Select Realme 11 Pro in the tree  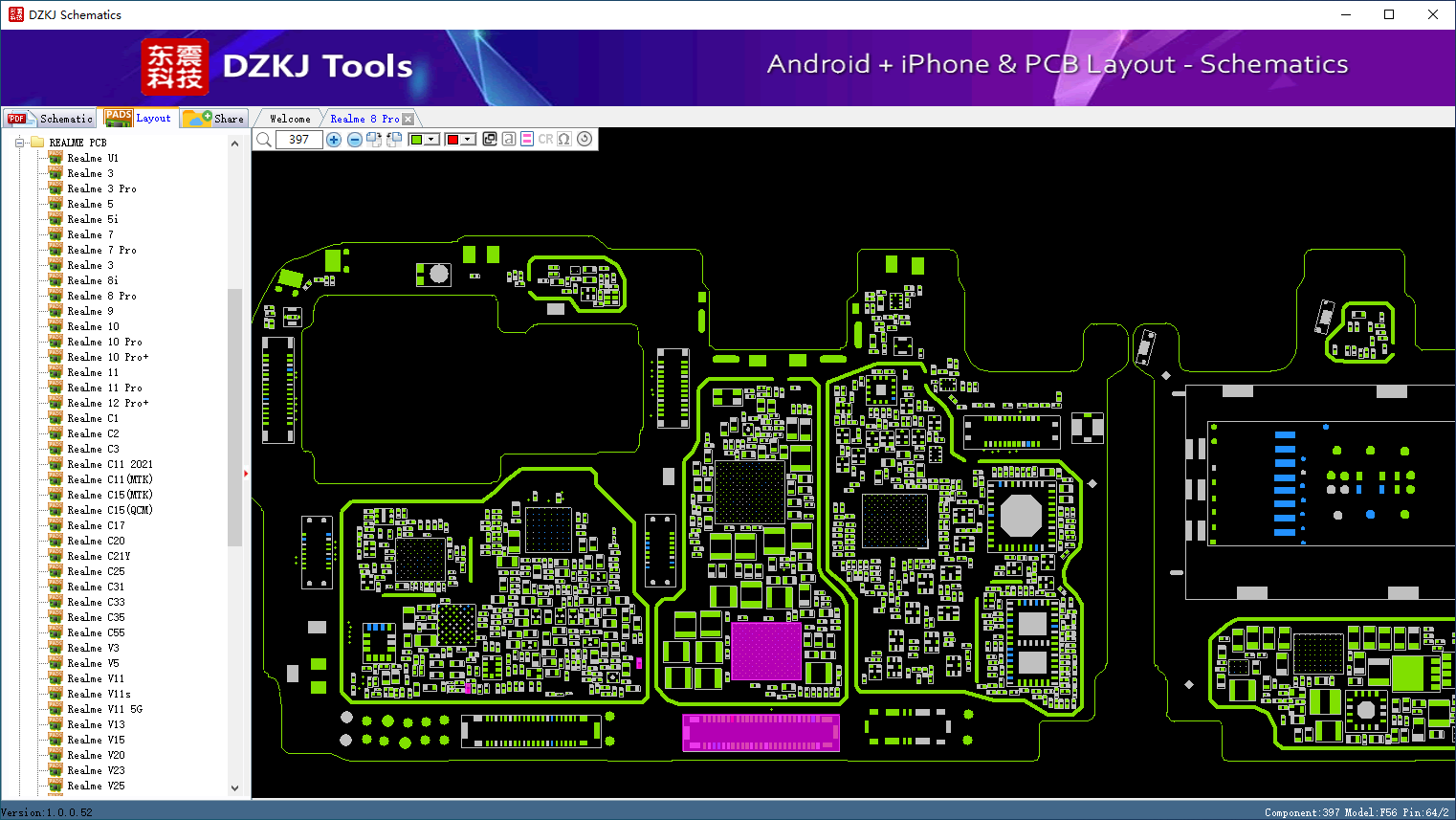pyautogui.click(x=104, y=388)
